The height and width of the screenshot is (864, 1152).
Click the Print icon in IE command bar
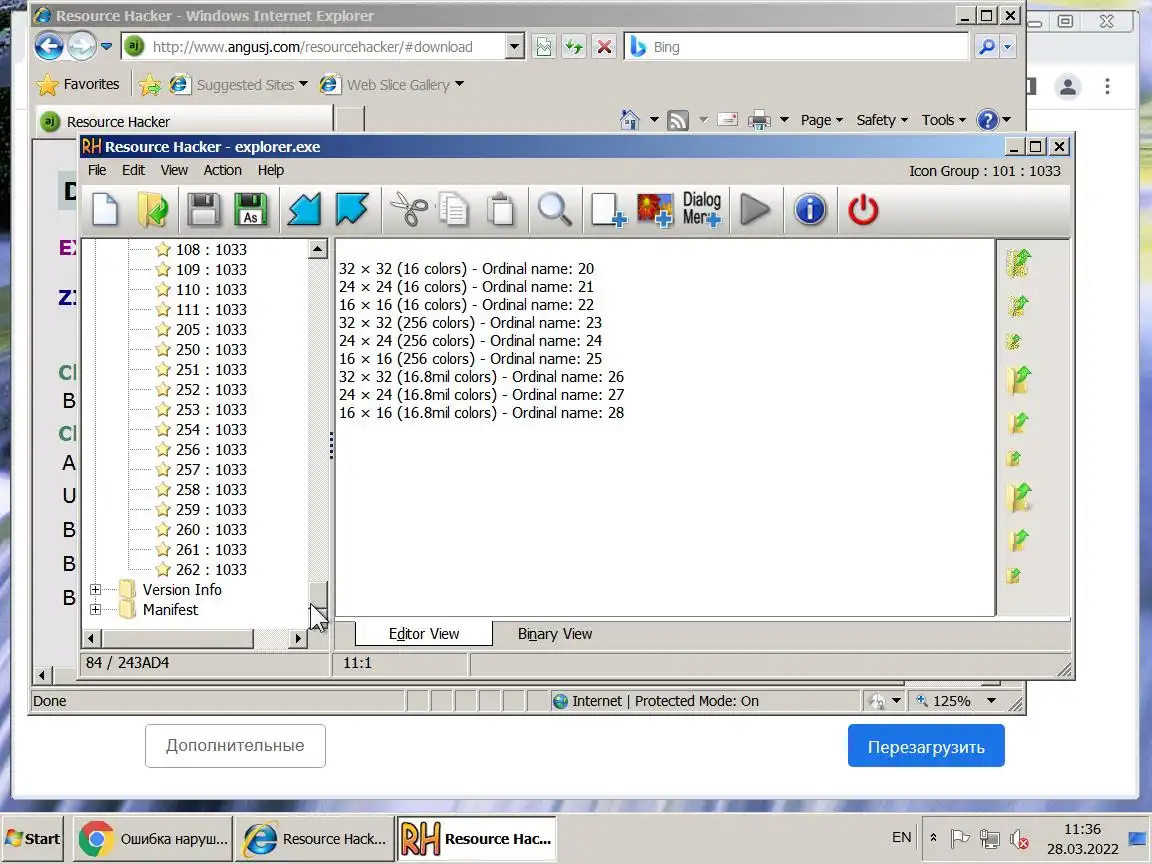coord(759,120)
